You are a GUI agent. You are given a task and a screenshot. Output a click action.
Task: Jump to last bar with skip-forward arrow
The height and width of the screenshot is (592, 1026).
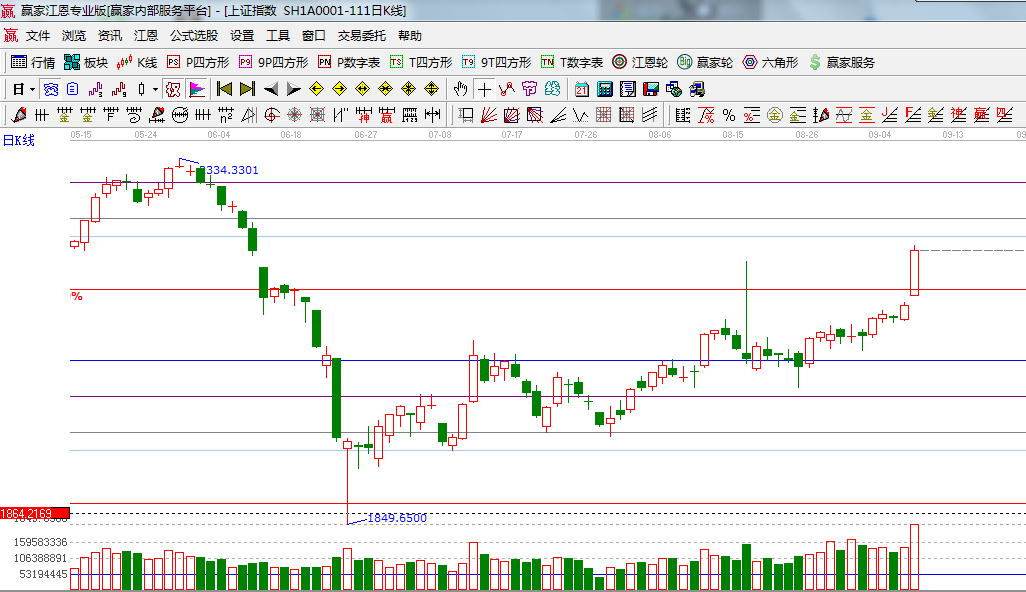(x=247, y=89)
